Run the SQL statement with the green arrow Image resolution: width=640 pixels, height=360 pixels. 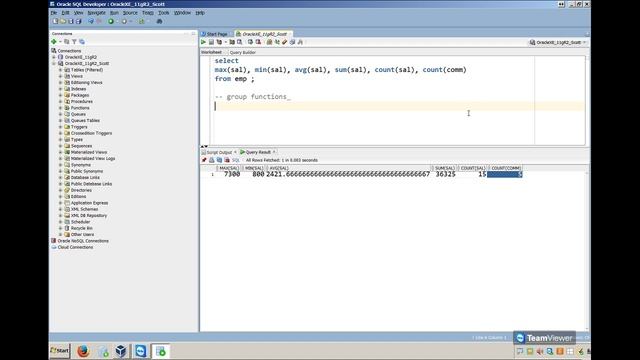203,42
